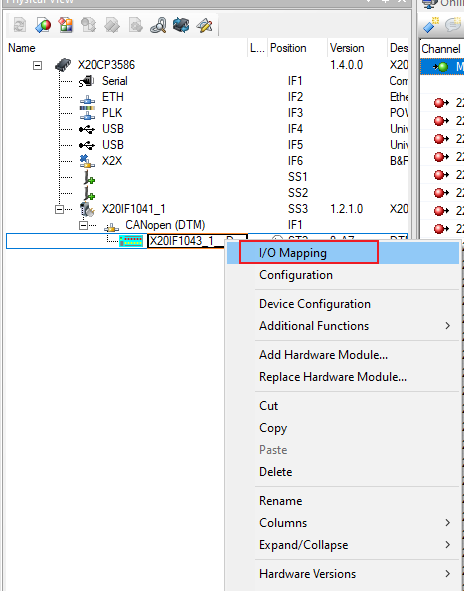Collapse the X20CP3586 tree node
Viewport: 464px width, 591px height.
(37, 65)
